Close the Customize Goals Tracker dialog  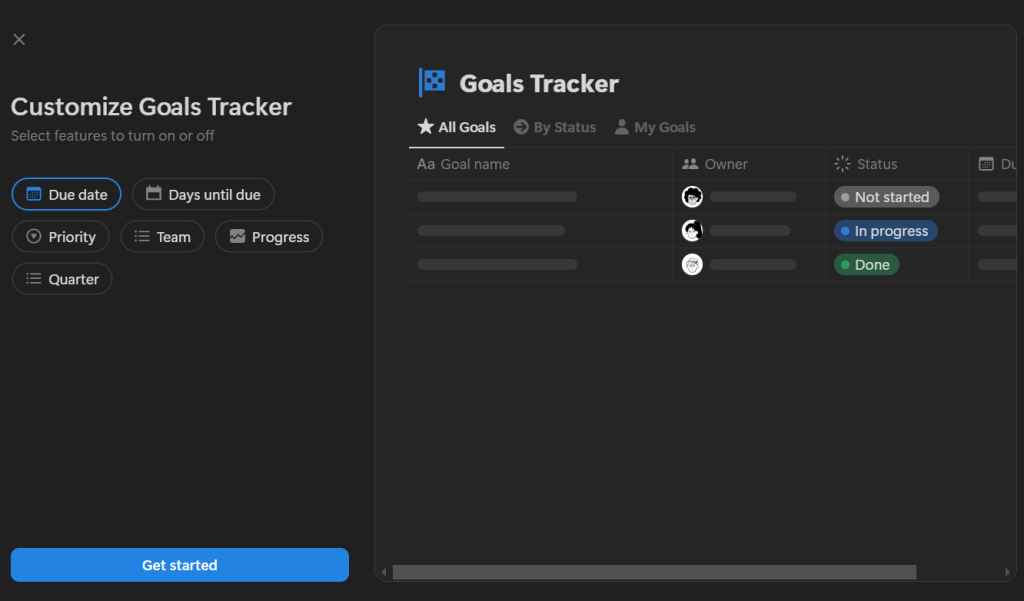point(19,40)
